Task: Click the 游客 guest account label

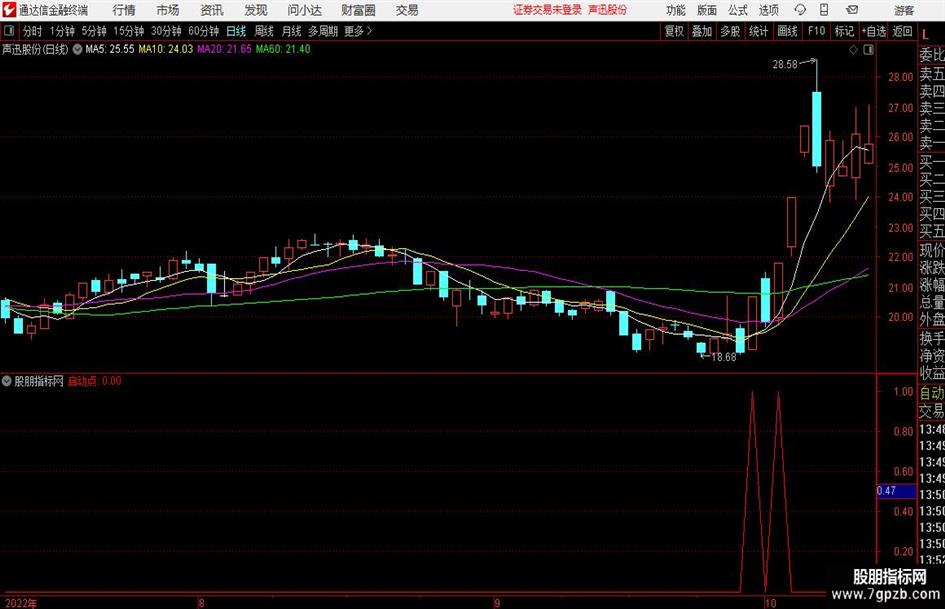Action: 904,10
